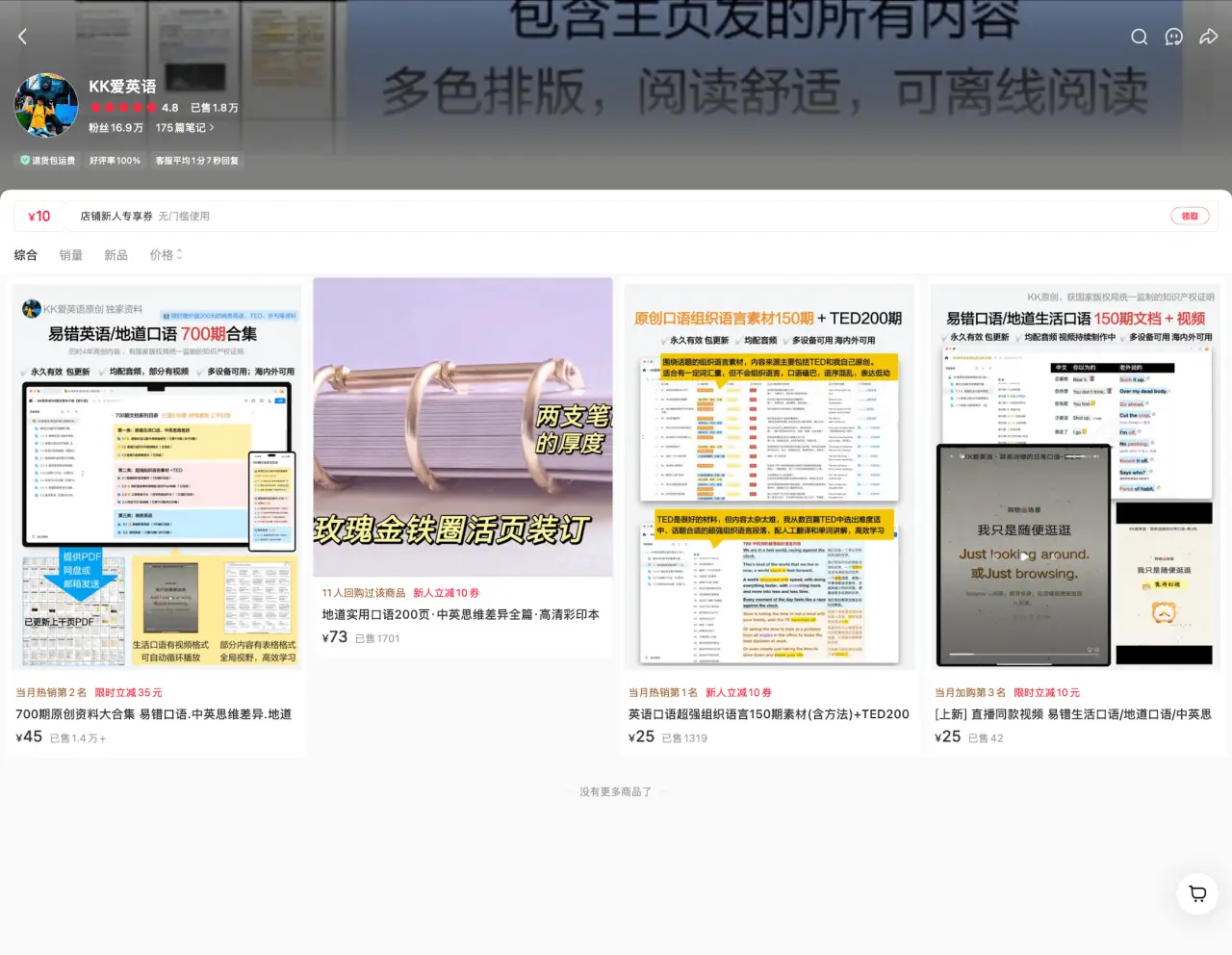Tap the 退货包运费 badge
Screen dimensions: 1232x955
[48, 161]
